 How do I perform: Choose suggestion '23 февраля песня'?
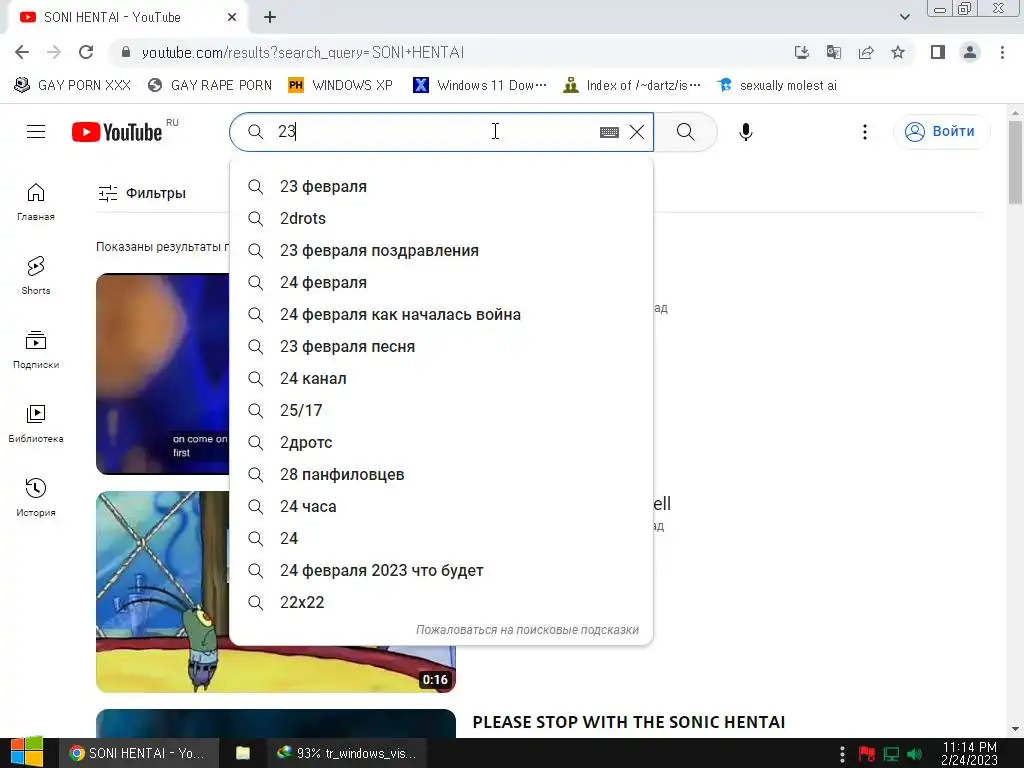point(441,347)
